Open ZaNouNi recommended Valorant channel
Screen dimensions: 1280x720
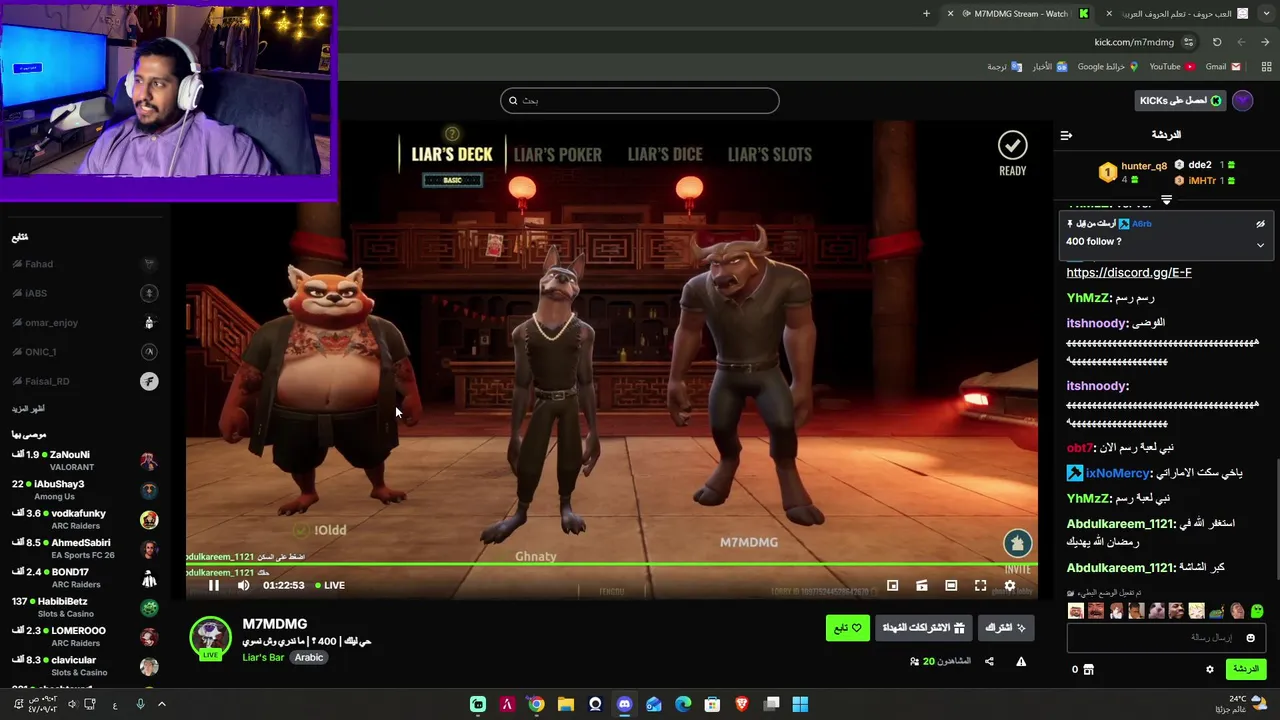(85, 460)
